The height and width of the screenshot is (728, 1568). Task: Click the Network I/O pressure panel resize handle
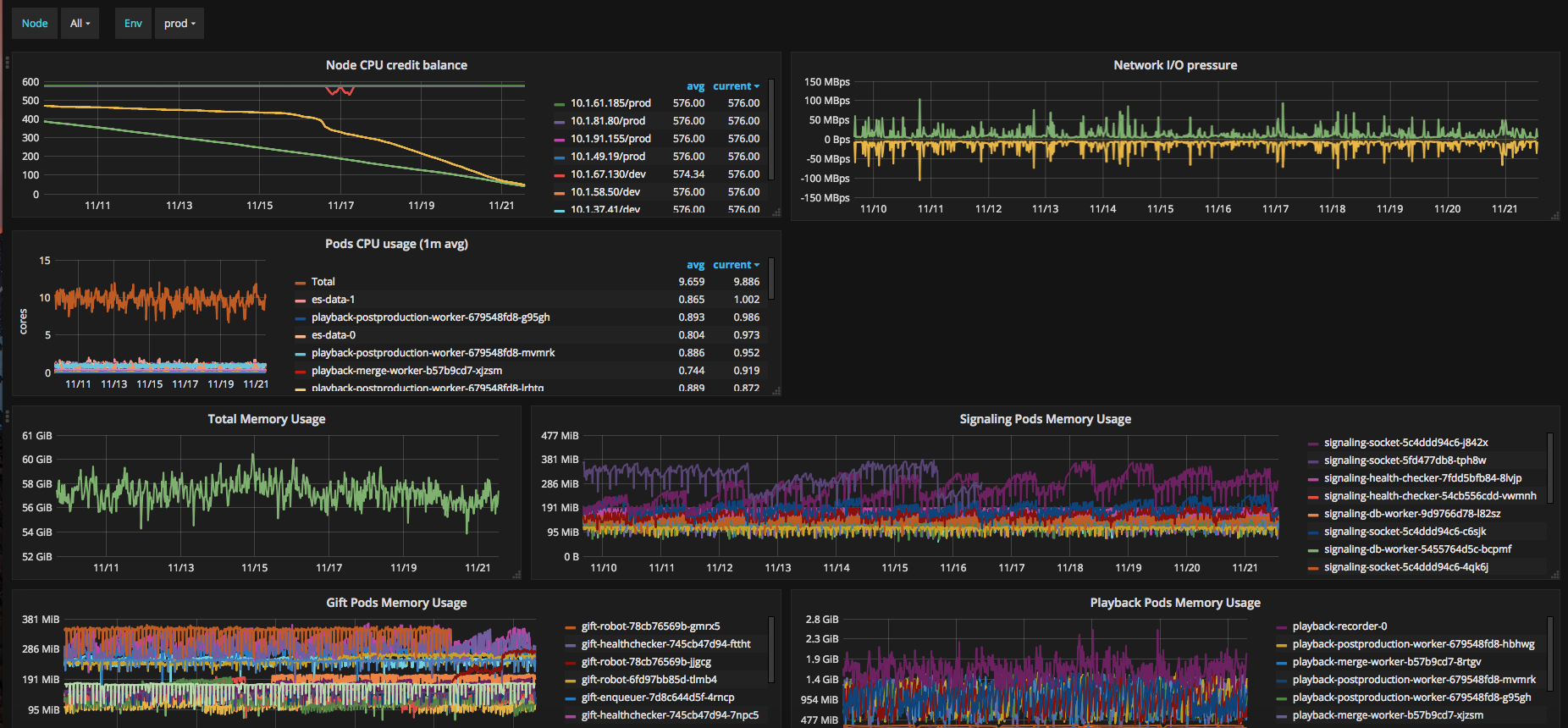click(x=1554, y=216)
